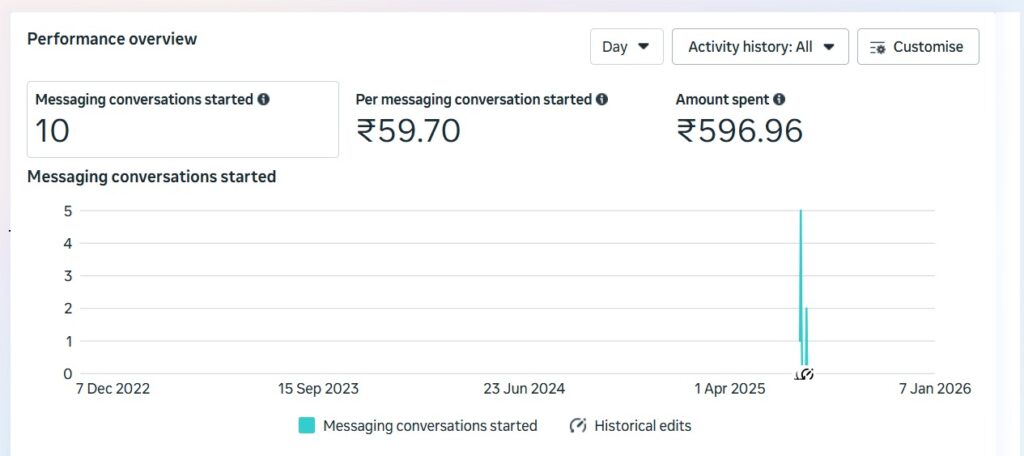Click the 7 Dec 2022 axis date label
Screen dimensions: 1024x456
tap(112, 389)
